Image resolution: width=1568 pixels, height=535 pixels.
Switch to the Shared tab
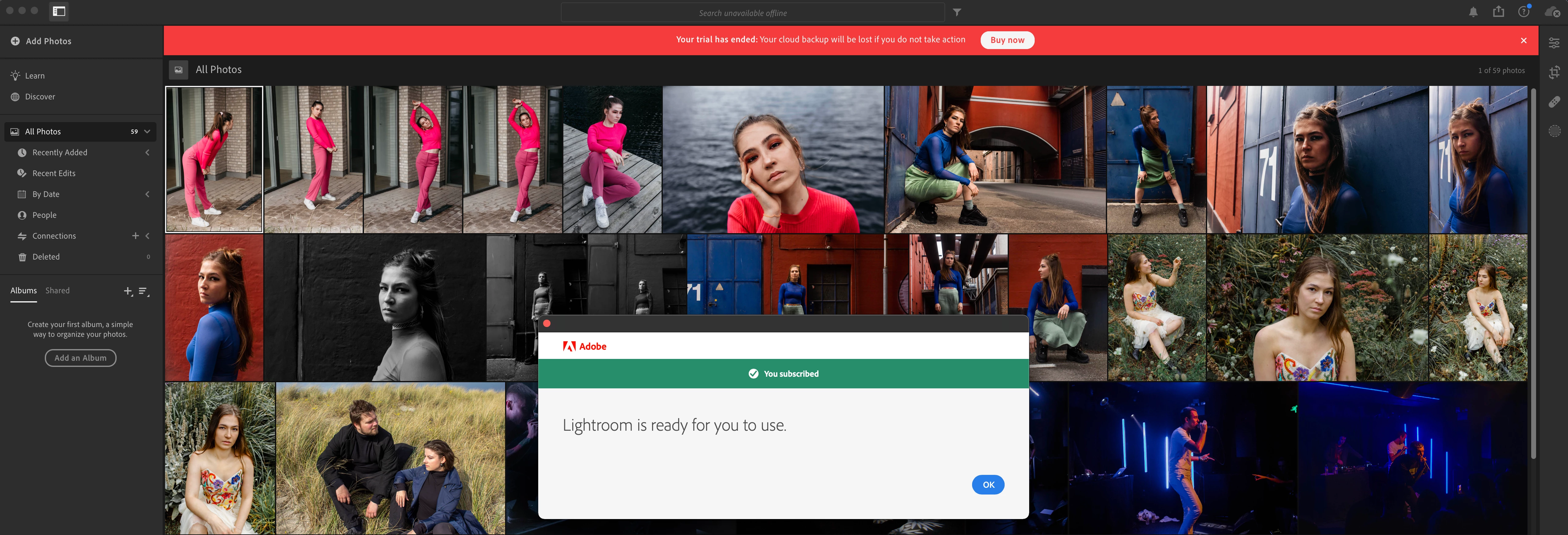pyautogui.click(x=57, y=291)
